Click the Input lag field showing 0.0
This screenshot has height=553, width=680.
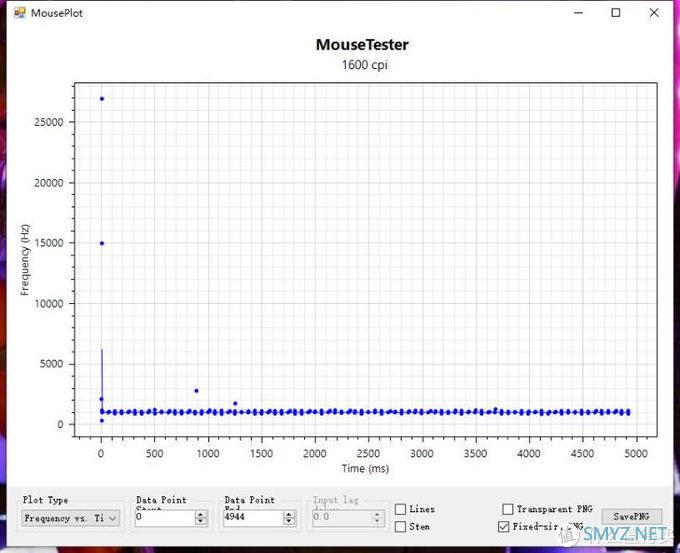(x=342, y=517)
